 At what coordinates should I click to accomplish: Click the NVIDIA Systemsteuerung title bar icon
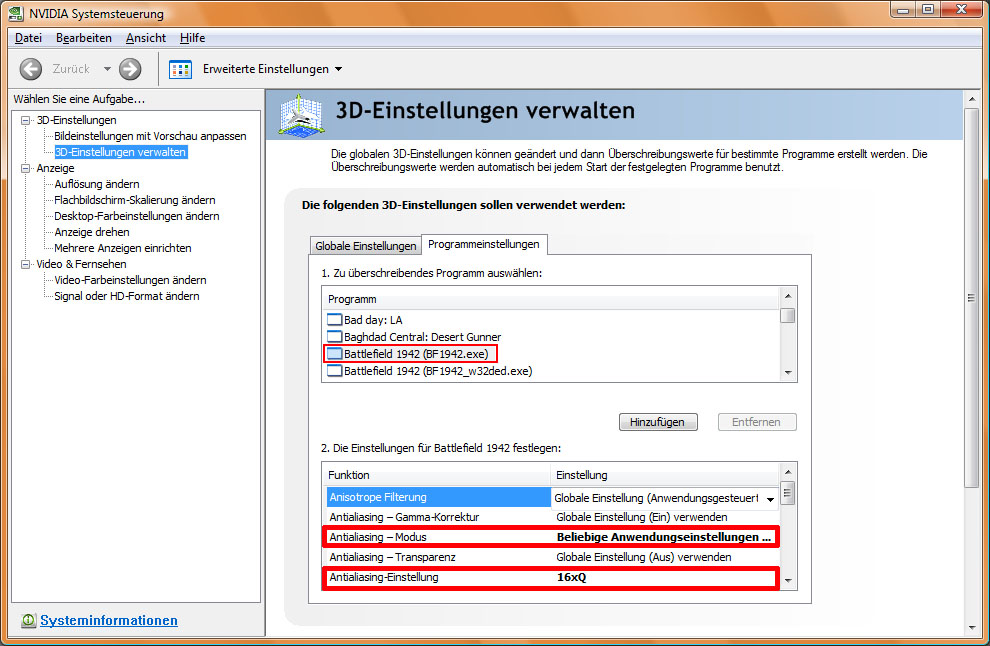16,13
